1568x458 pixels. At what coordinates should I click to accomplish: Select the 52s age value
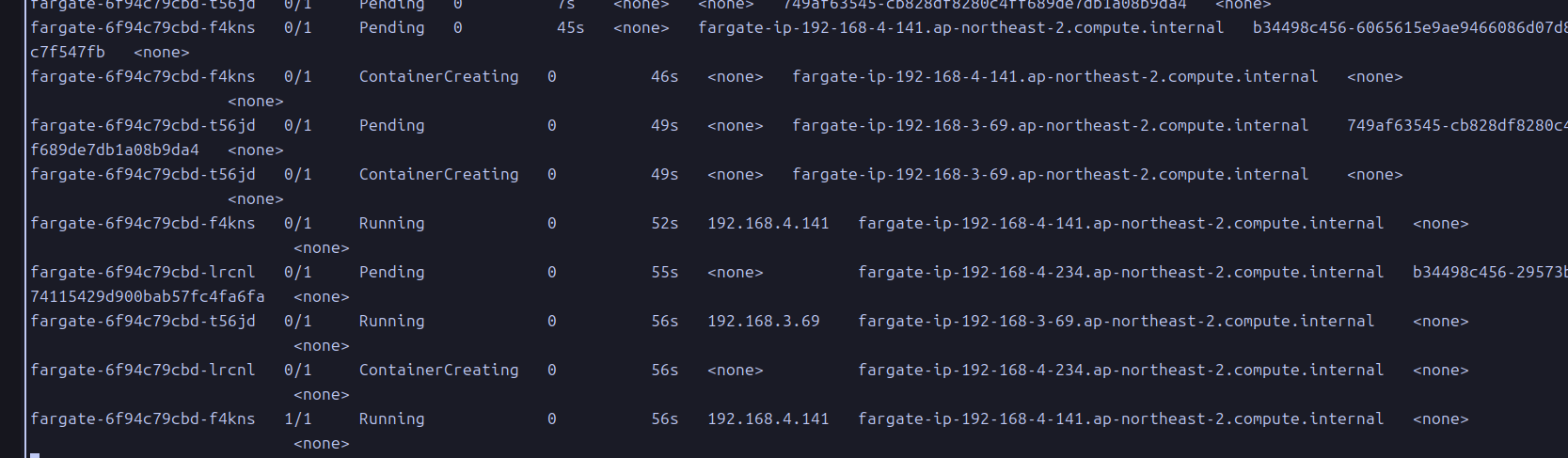[664, 224]
